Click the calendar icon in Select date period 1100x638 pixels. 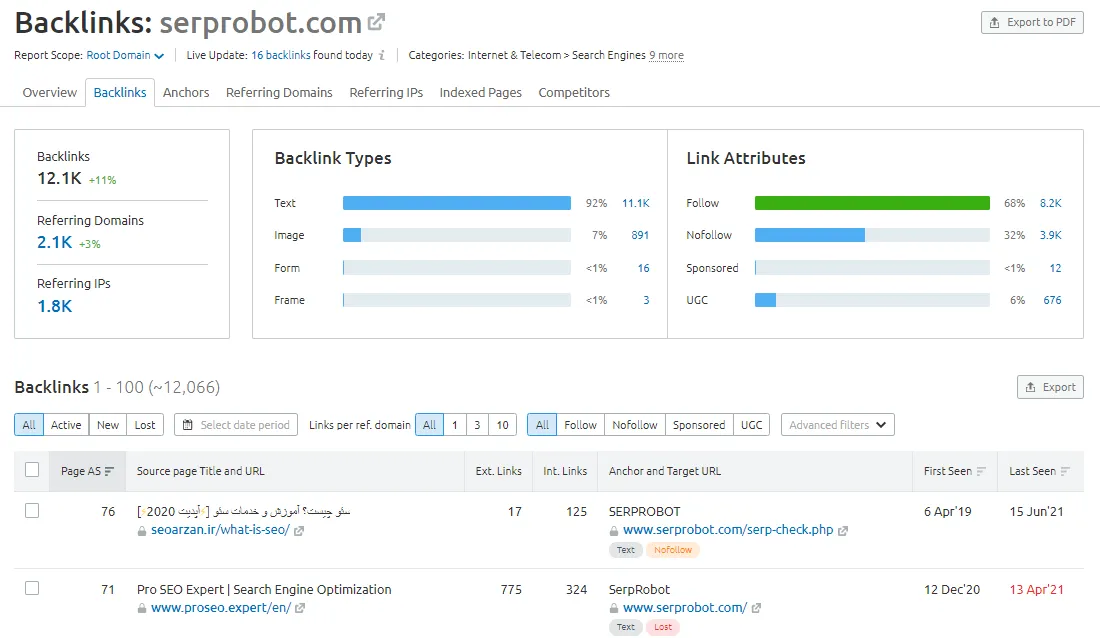tap(187, 425)
